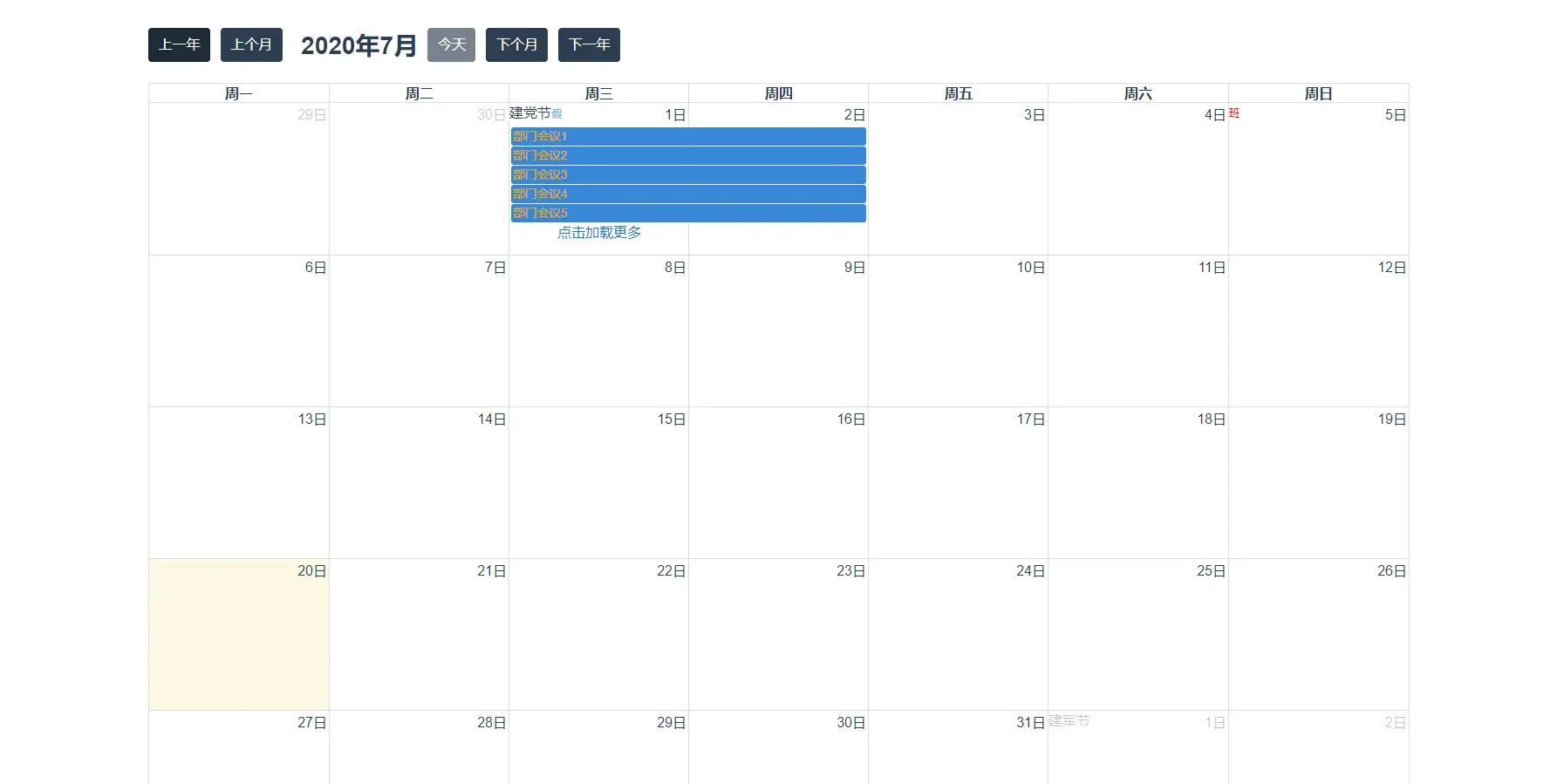Select the 26日 date
Screen dimensions: 1564x784
click(x=1391, y=571)
